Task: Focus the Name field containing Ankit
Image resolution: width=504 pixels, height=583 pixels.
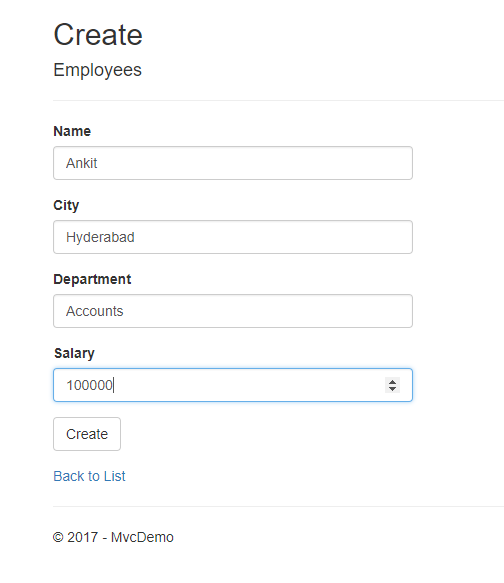Action: [x=233, y=163]
